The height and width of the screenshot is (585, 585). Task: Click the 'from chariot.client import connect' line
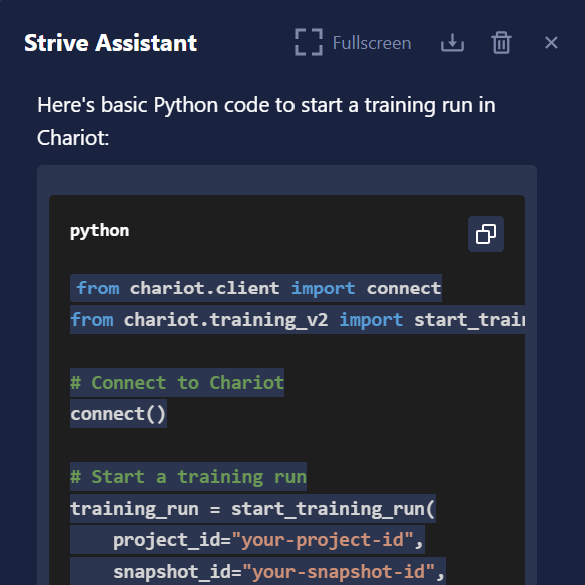[x=256, y=288]
